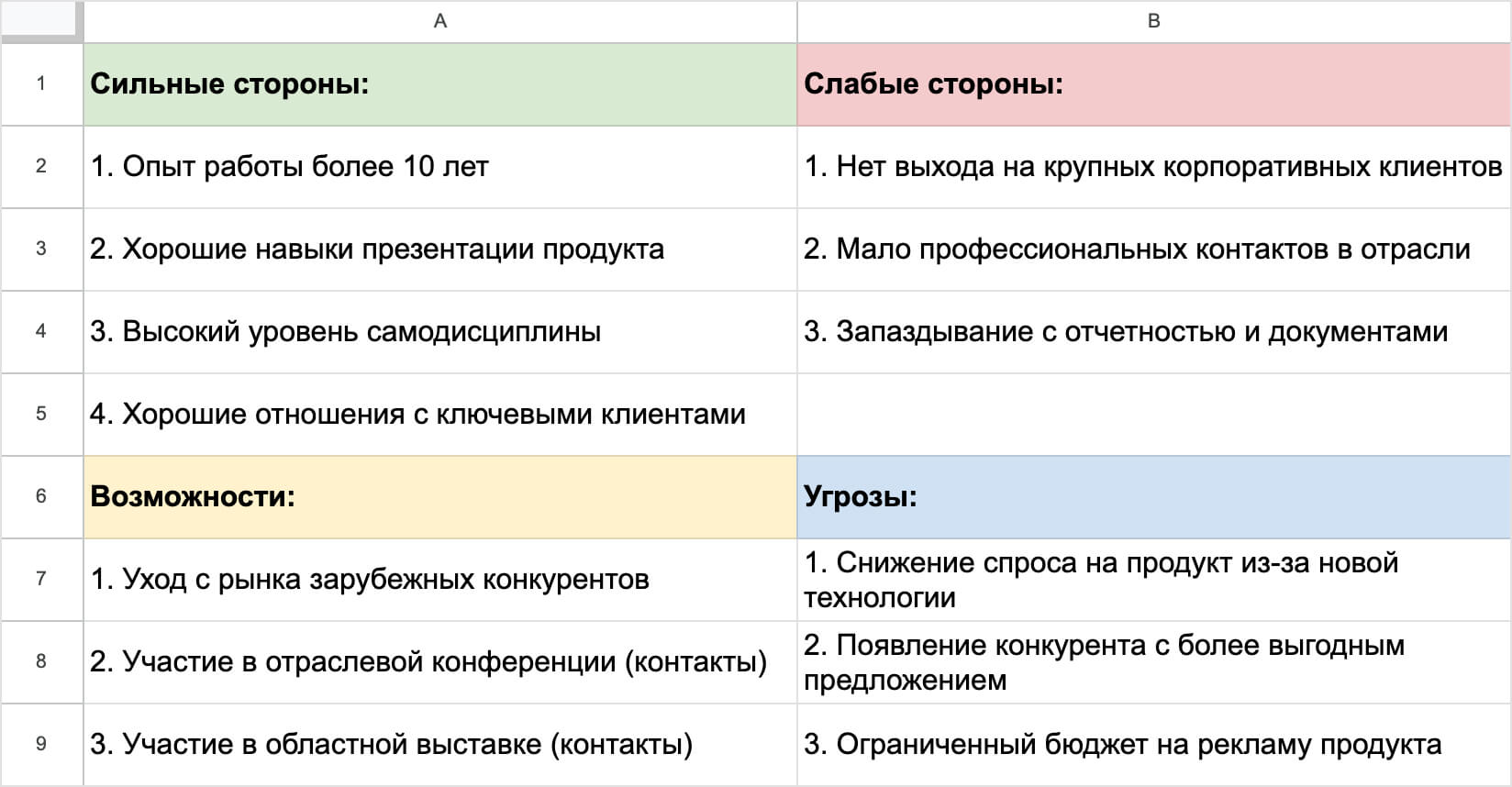Image resolution: width=1512 pixels, height=787 pixels.
Task: Select cell "Мало профессиональных контактов в отрасли"
Action: (1153, 249)
